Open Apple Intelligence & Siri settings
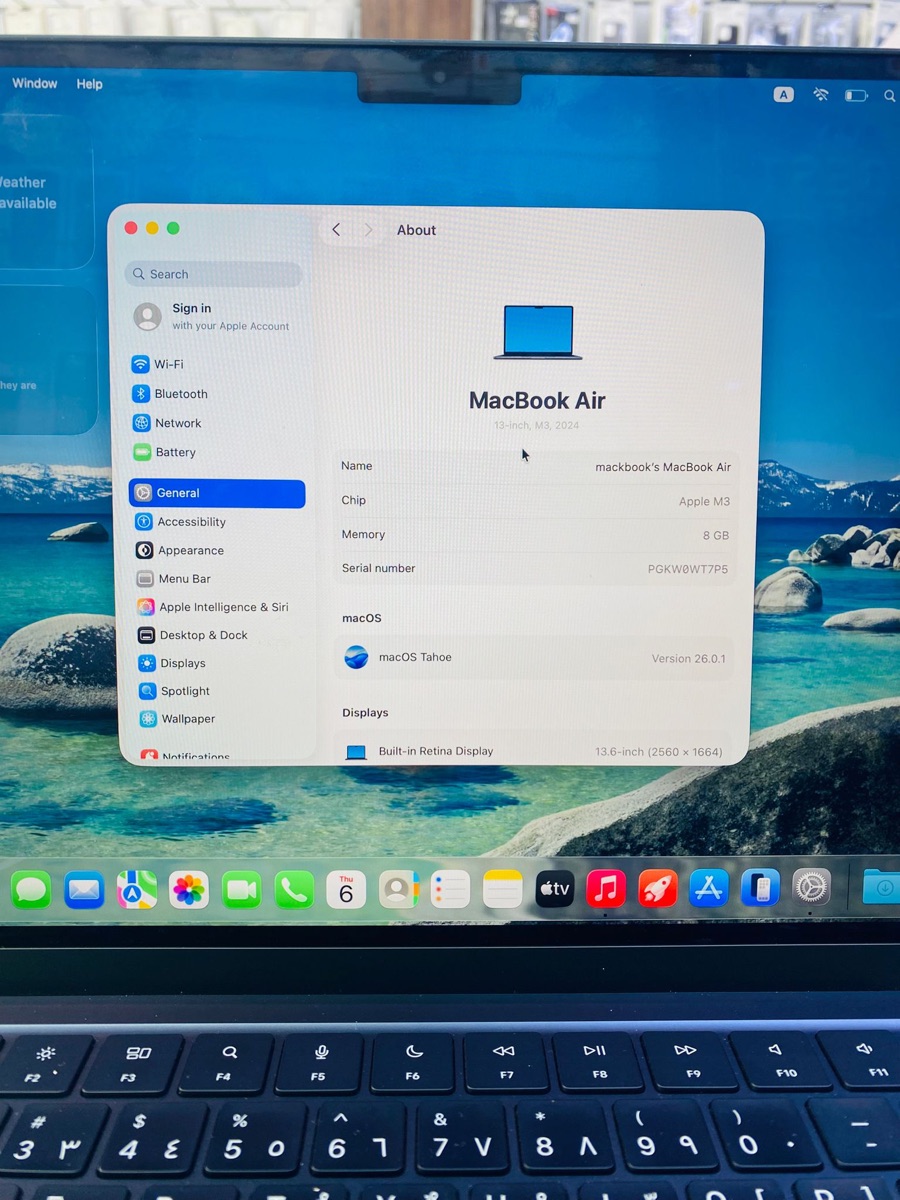The image size is (900, 1200). (213, 607)
